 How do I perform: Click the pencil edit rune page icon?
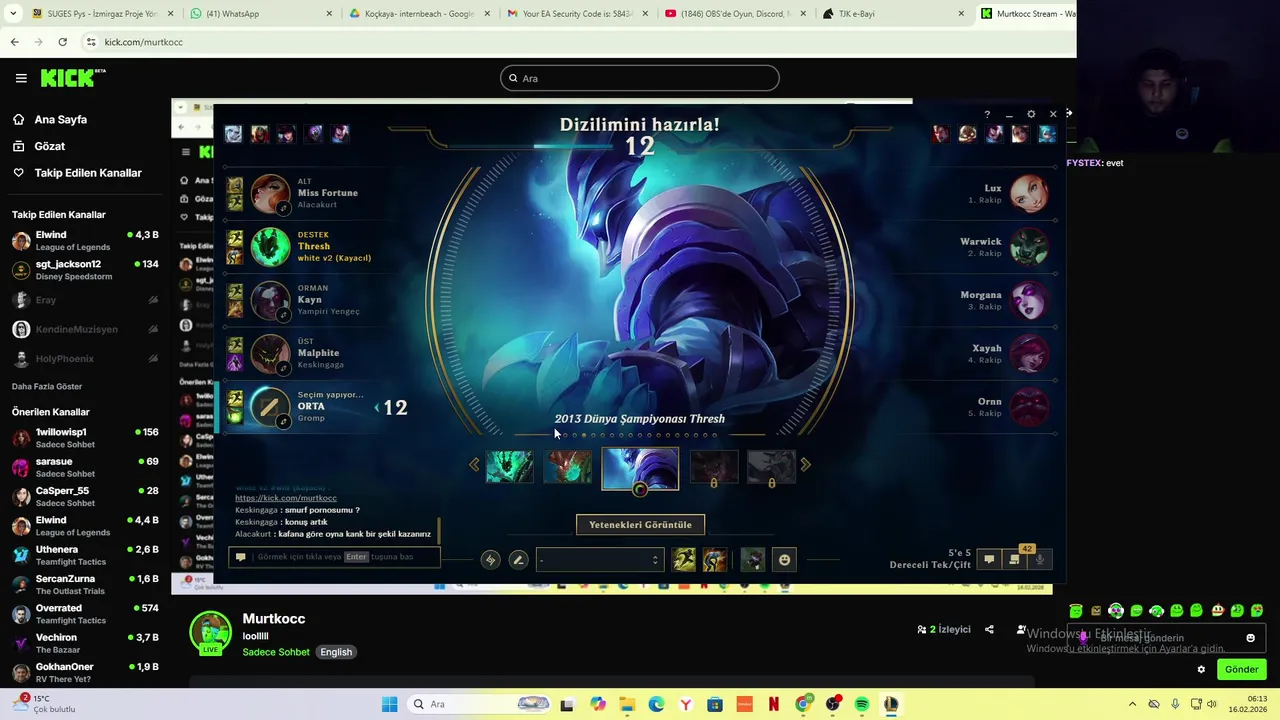tap(518, 560)
